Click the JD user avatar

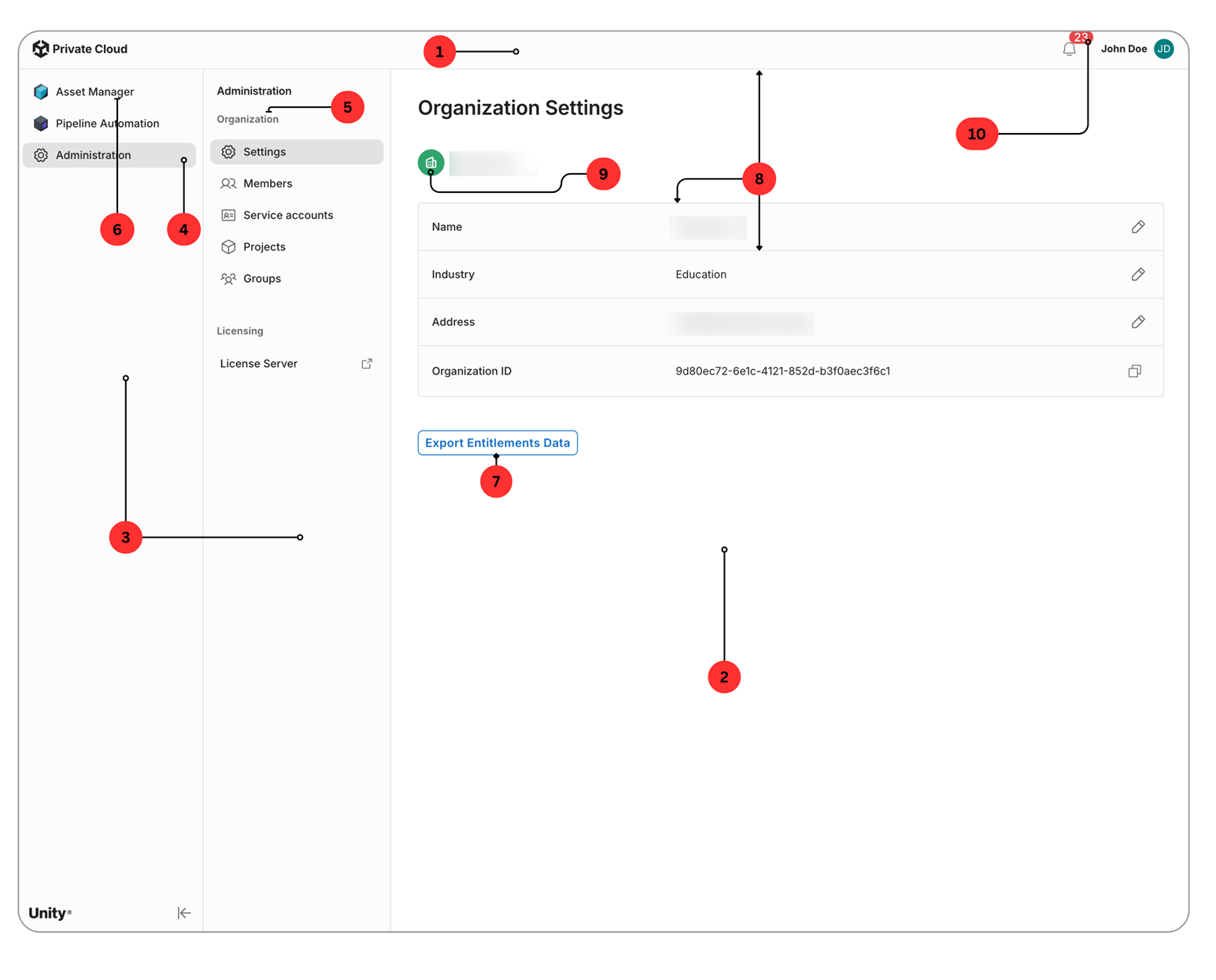(x=1163, y=49)
